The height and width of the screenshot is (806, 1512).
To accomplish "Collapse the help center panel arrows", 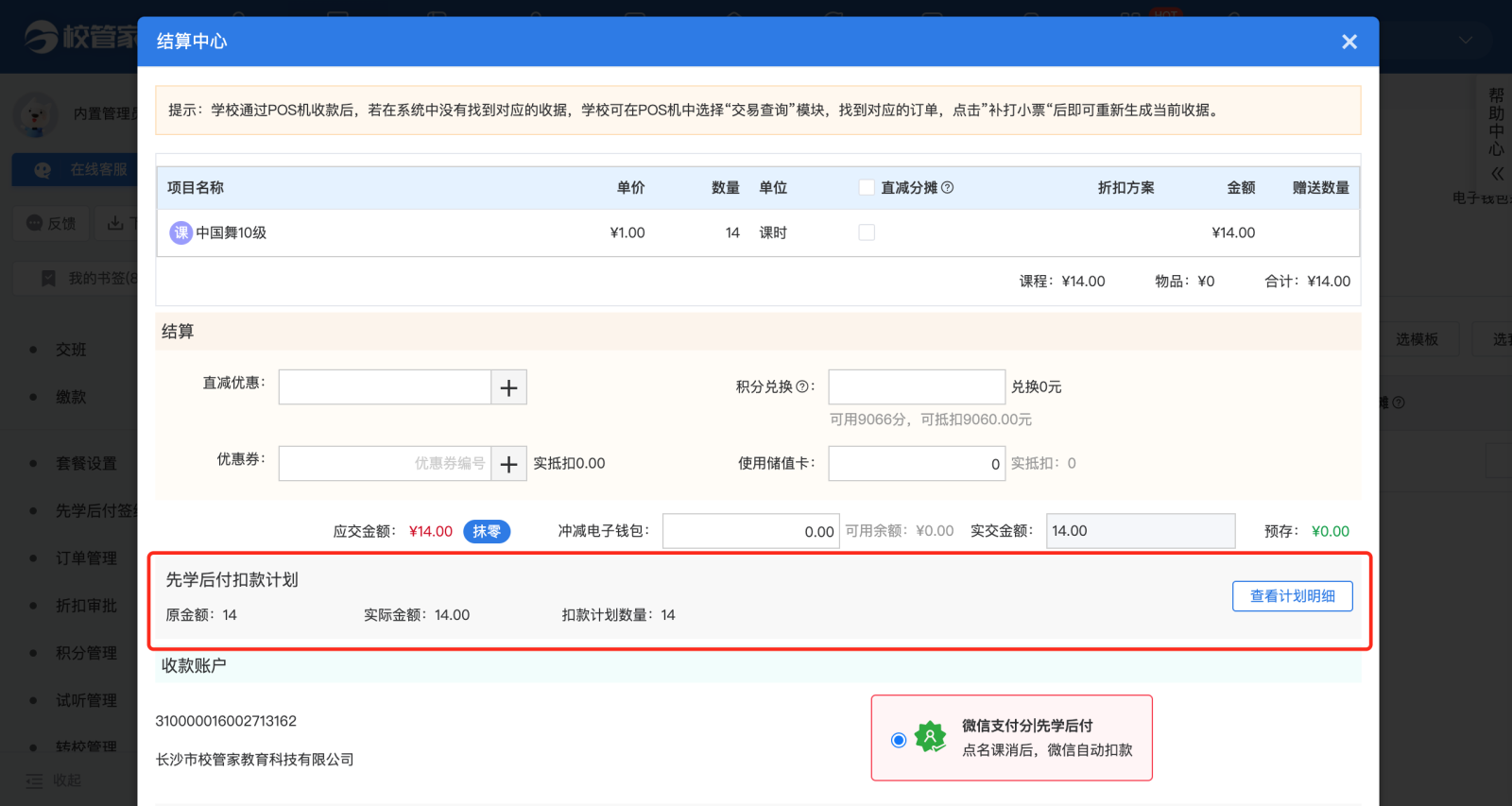I will [x=1497, y=173].
